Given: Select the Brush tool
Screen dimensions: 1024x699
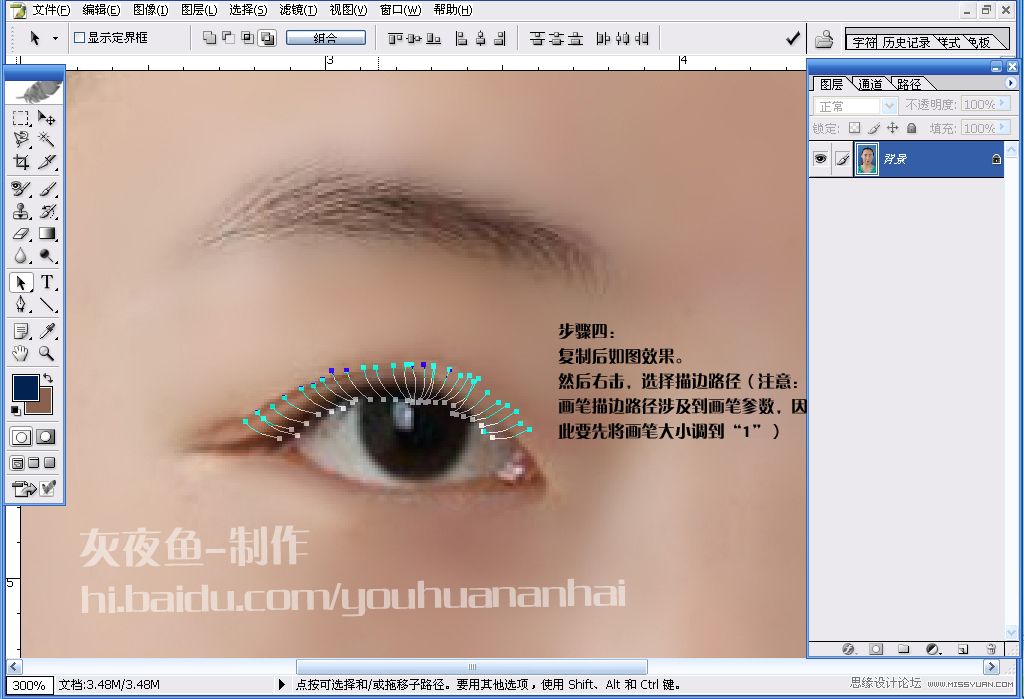Looking at the screenshot, I should (x=46, y=189).
